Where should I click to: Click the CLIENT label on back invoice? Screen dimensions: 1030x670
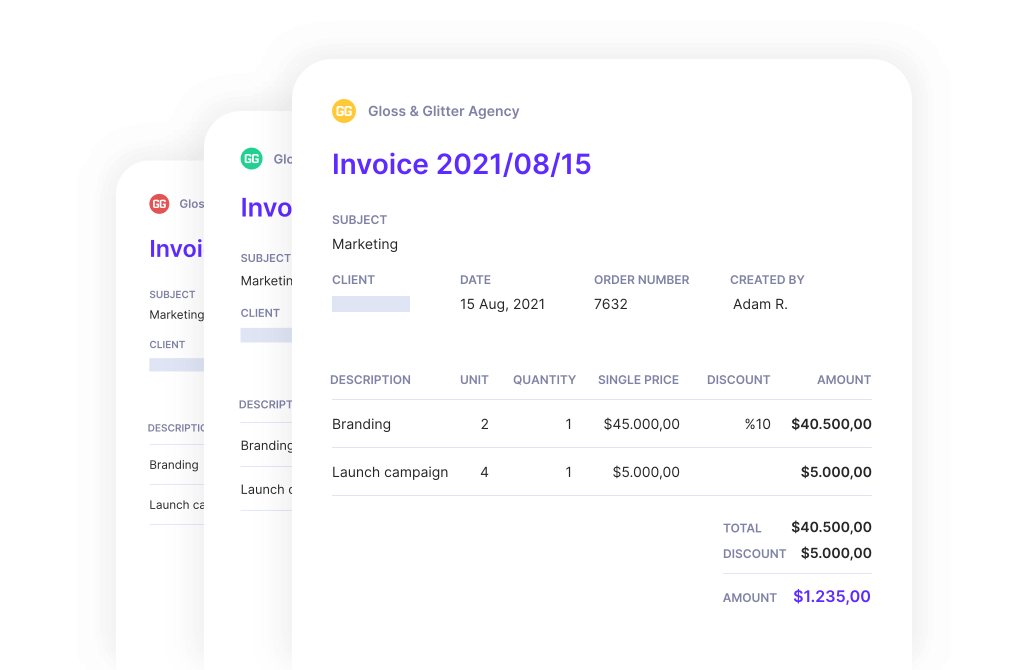[x=167, y=344]
